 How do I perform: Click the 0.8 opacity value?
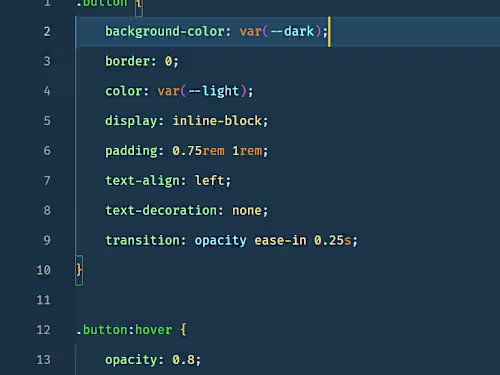point(183,360)
